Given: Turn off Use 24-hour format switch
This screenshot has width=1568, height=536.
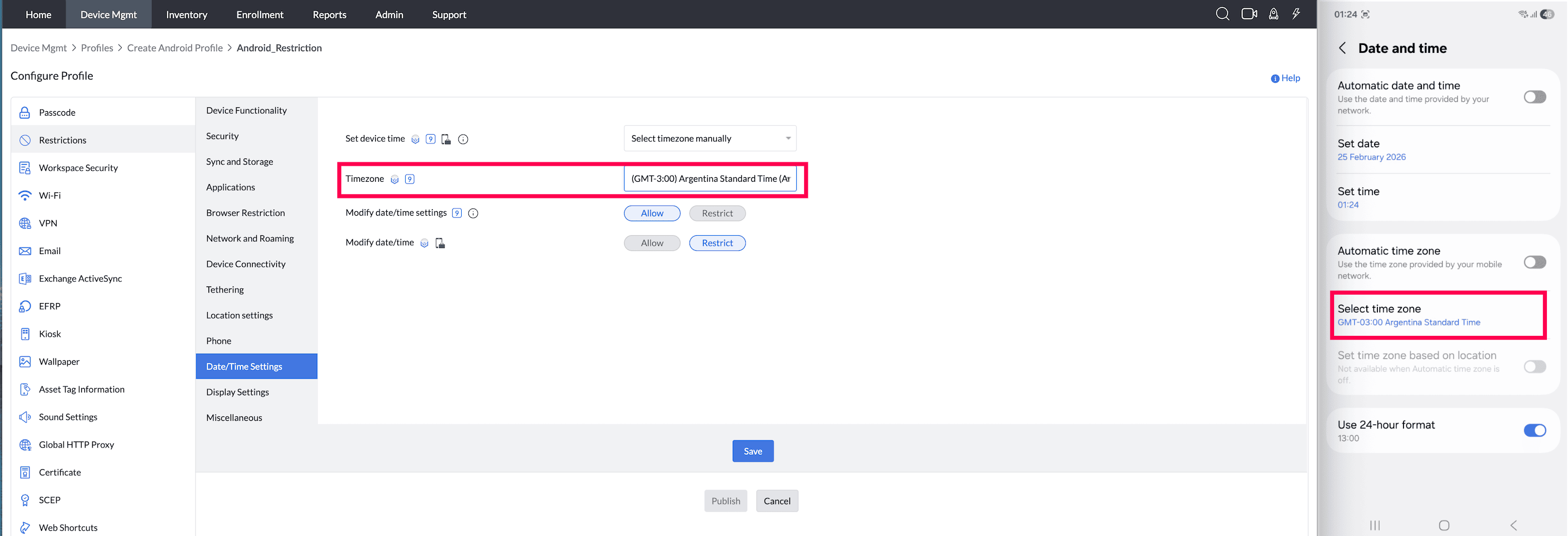Looking at the screenshot, I should [1534, 430].
